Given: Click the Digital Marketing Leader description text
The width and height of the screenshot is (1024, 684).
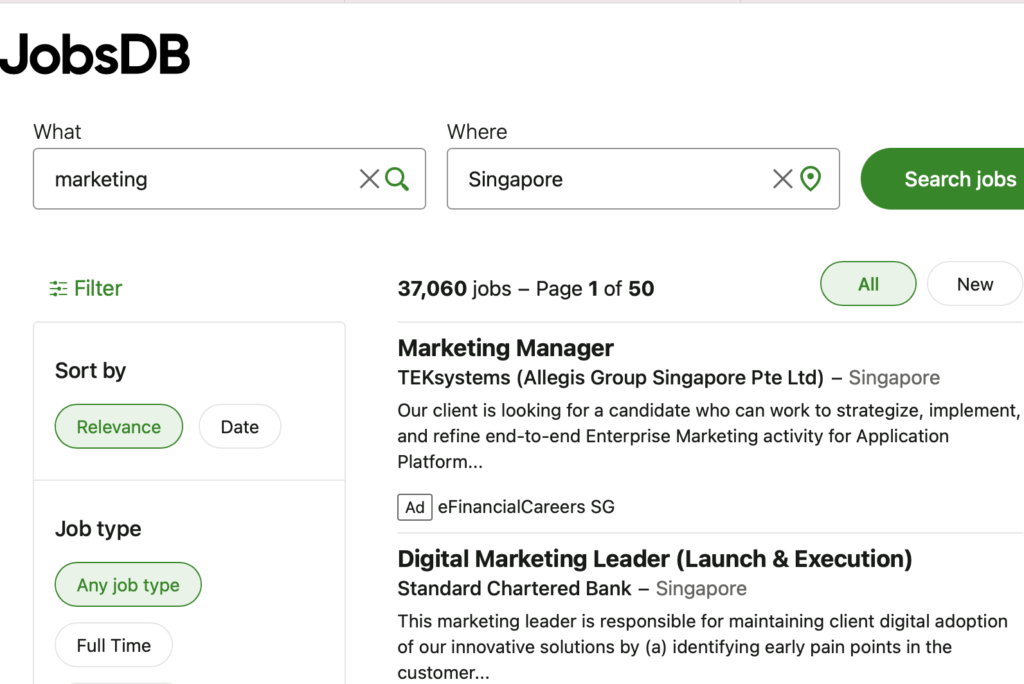Looking at the screenshot, I should click(x=703, y=647).
